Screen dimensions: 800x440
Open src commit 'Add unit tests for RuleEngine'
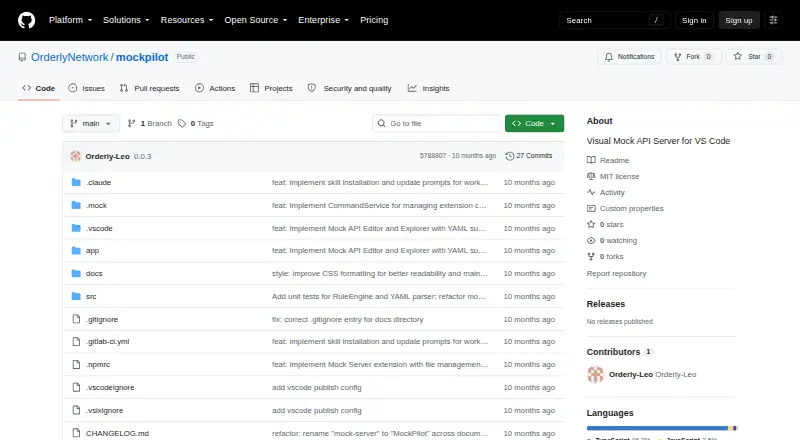(x=379, y=297)
